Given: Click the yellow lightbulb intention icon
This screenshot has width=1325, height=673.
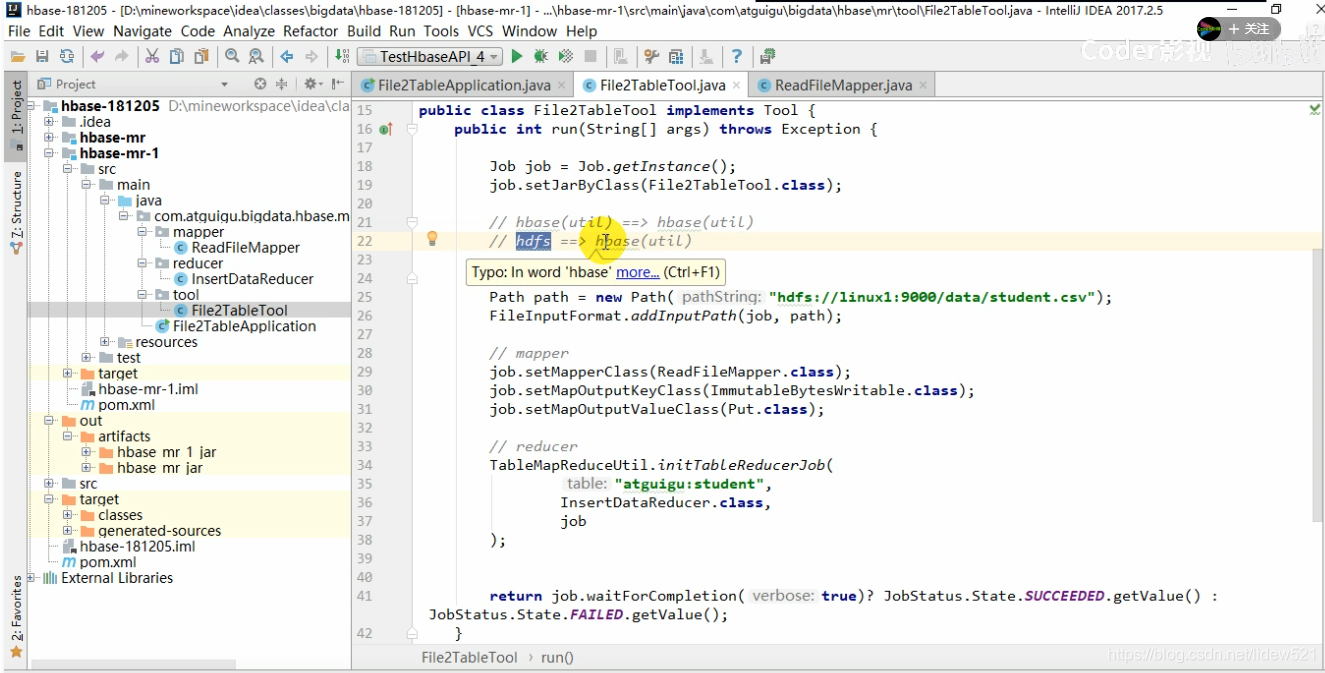Looking at the screenshot, I should tap(432, 239).
